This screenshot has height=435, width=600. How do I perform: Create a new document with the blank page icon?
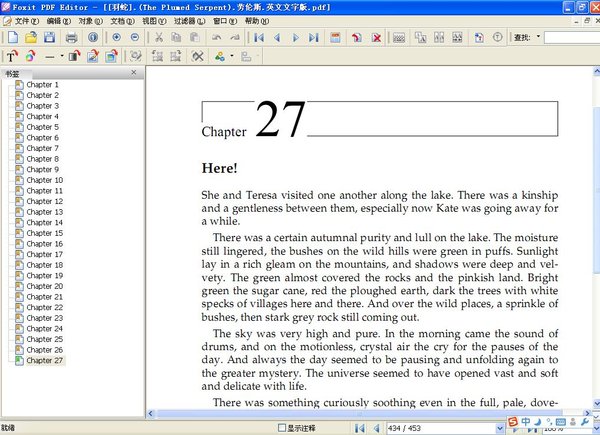[13, 37]
